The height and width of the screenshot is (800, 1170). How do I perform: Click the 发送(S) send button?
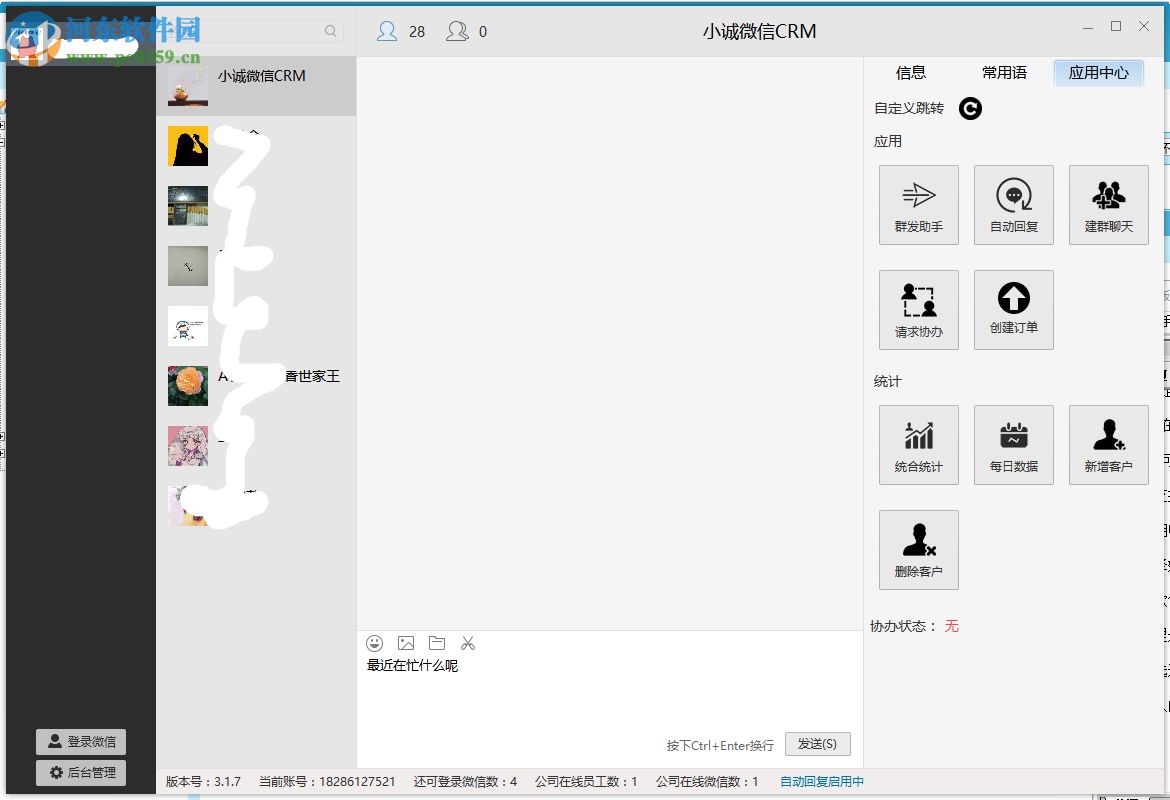pyautogui.click(x=818, y=744)
